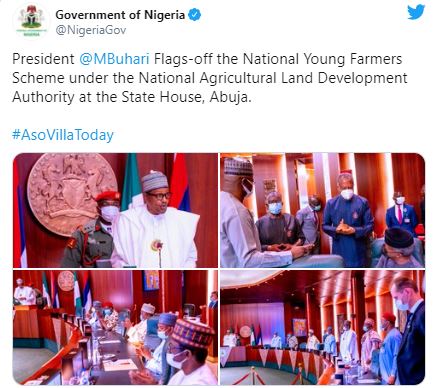Click the patterned cap in bottom-left photo

(x=192, y=334)
